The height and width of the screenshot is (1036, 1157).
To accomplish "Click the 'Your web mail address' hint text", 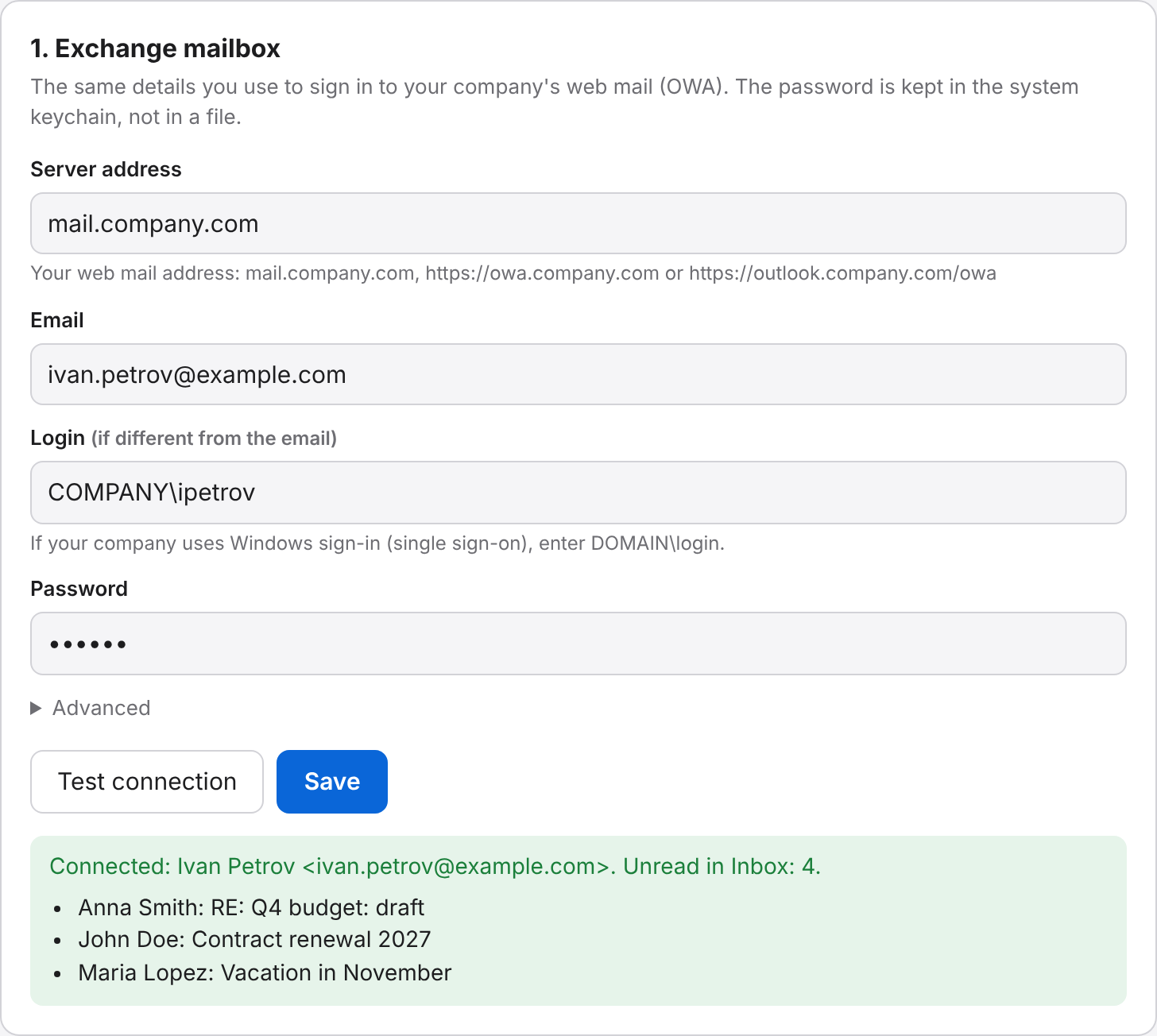I will tap(513, 273).
